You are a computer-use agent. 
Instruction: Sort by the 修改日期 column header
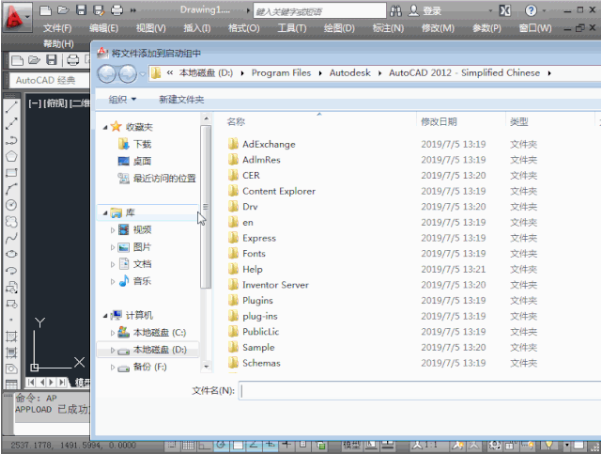439,122
